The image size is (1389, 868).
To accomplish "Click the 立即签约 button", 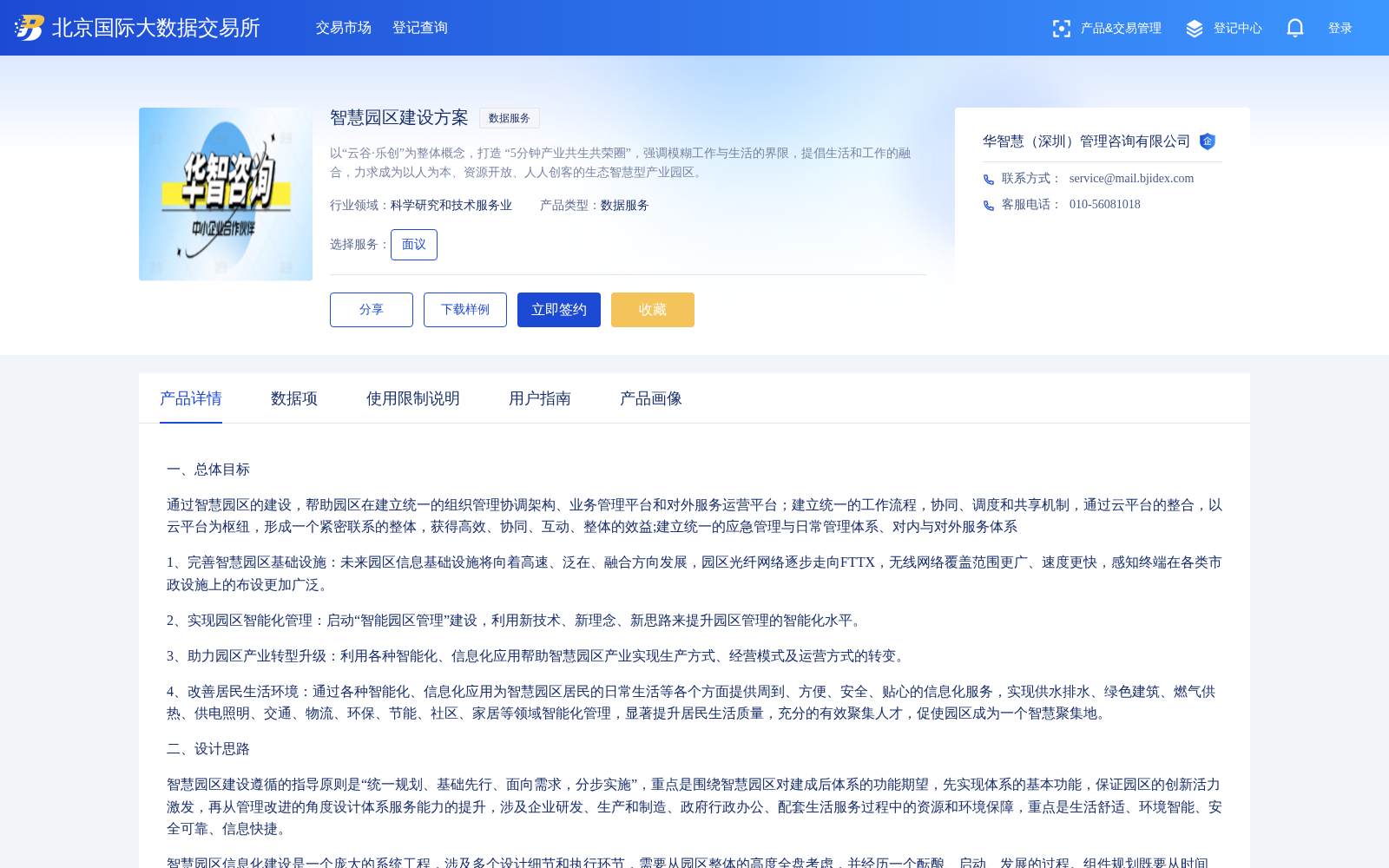I will (x=559, y=310).
